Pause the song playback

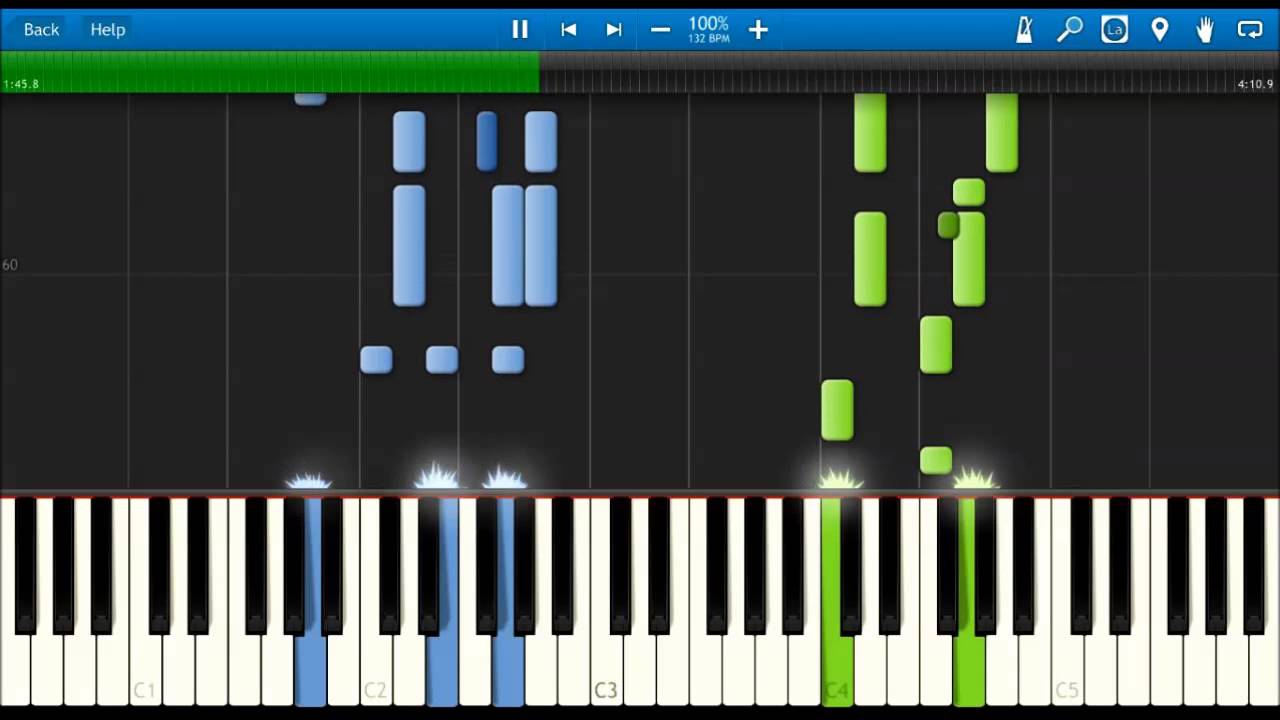click(x=520, y=30)
